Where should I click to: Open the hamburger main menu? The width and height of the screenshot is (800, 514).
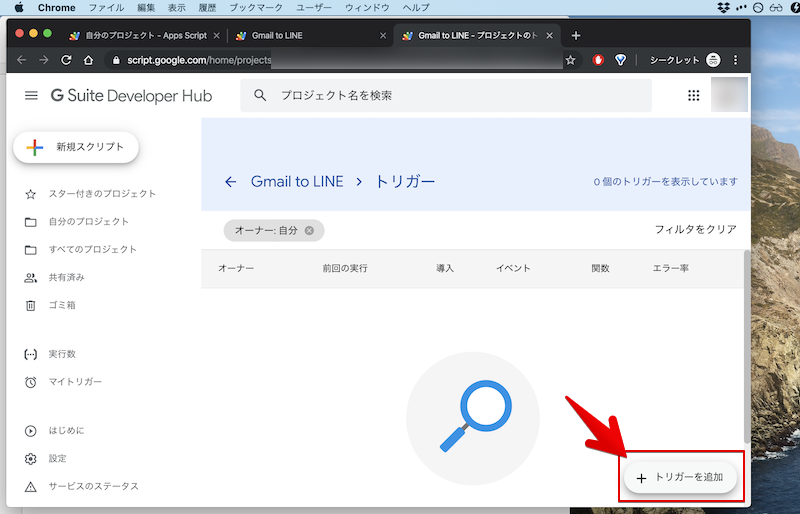point(31,96)
